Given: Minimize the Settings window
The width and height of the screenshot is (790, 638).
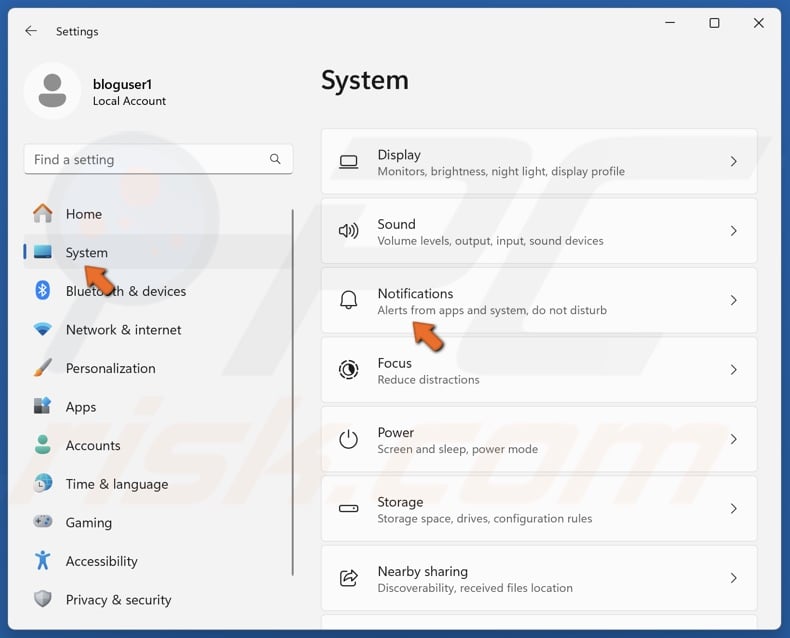Looking at the screenshot, I should click(670, 23).
